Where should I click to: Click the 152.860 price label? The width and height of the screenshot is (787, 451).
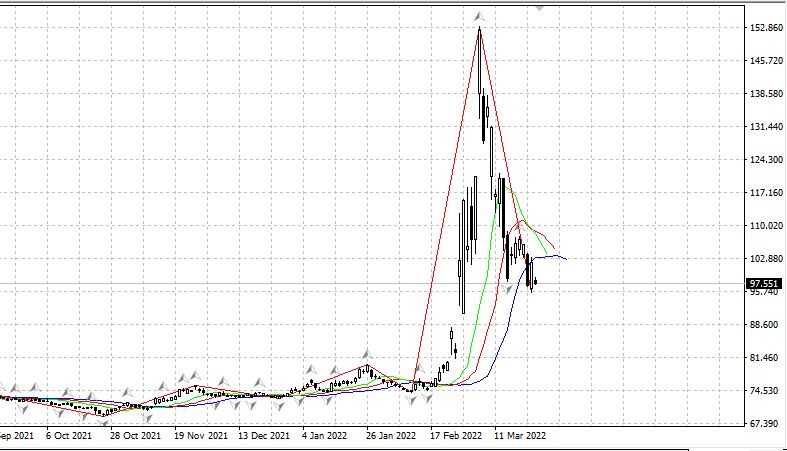[x=766, y=28]
